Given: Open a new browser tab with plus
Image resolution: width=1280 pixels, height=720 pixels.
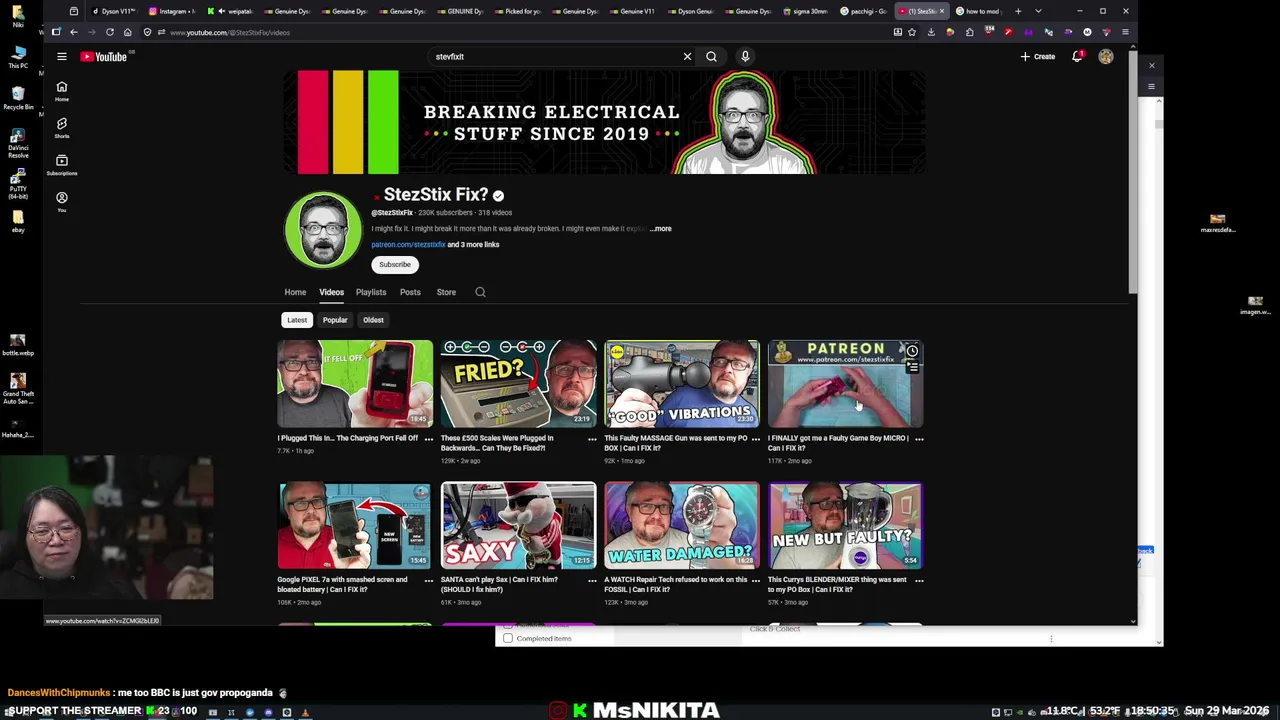Looking at the screenshot, I should (1018, 11).
